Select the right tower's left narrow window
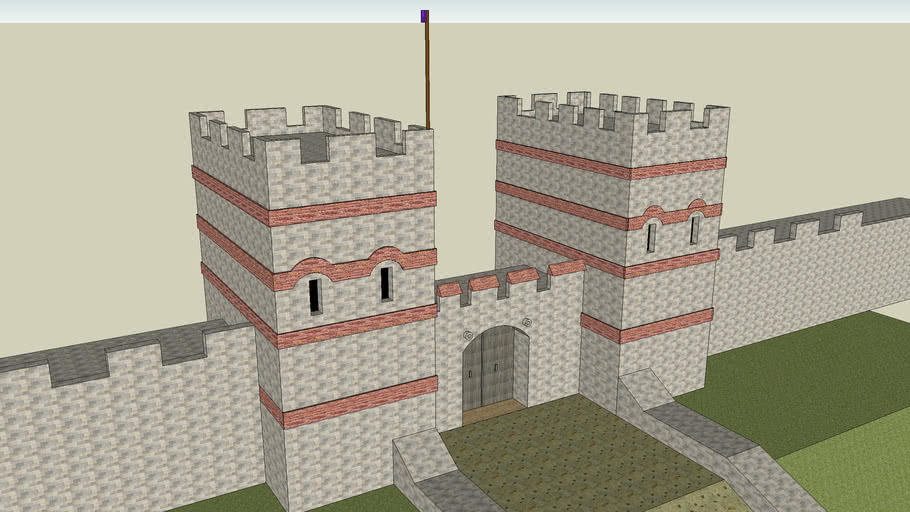The width and height of the screenshot is (910, 512). pos(651,237)
